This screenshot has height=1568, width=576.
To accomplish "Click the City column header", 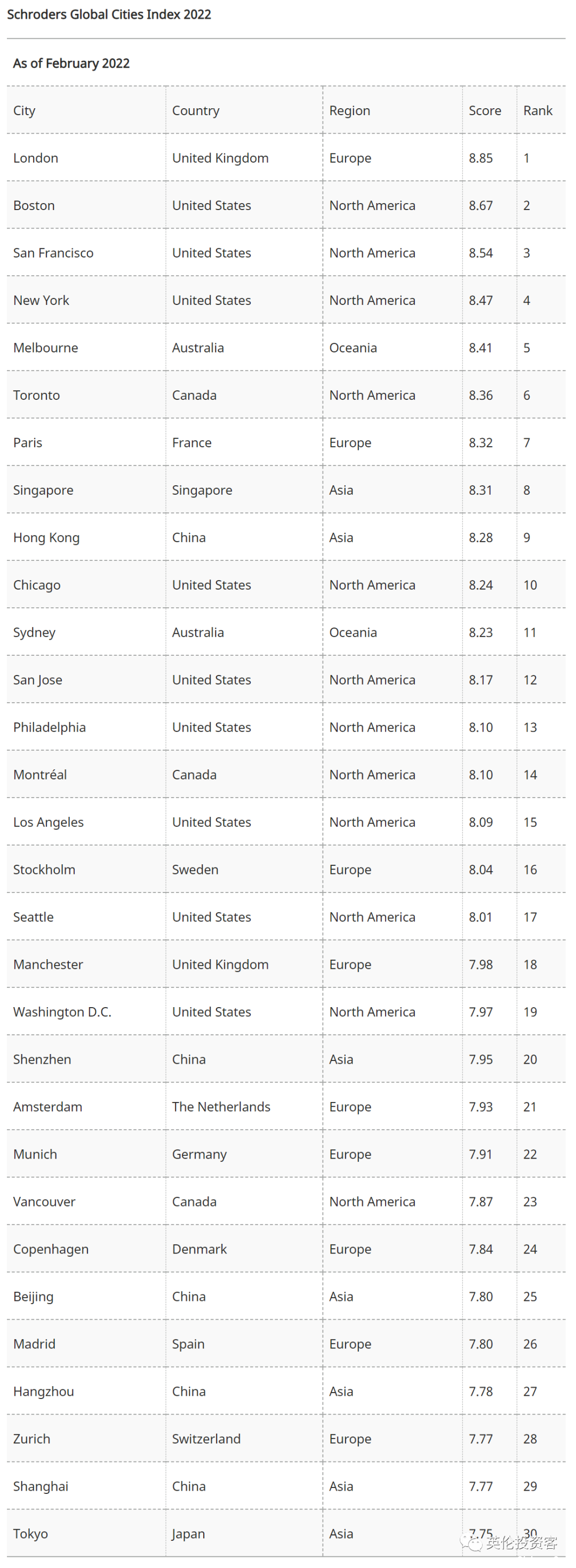I will (25, 110).
